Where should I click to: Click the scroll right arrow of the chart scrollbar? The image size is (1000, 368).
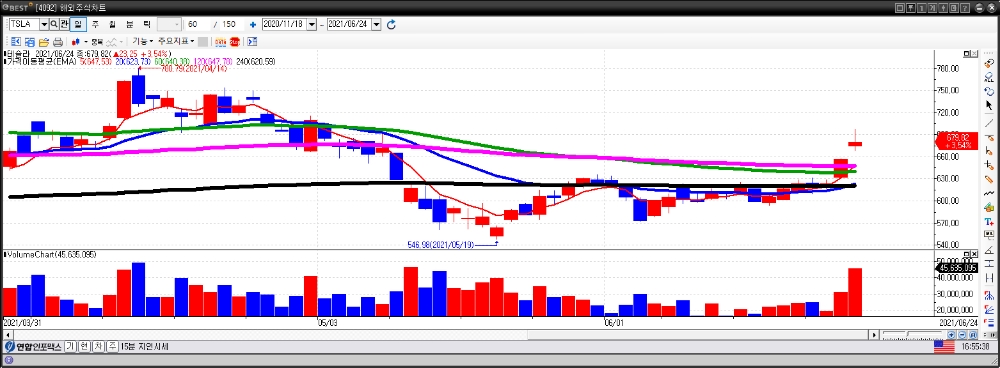point(874,335)
